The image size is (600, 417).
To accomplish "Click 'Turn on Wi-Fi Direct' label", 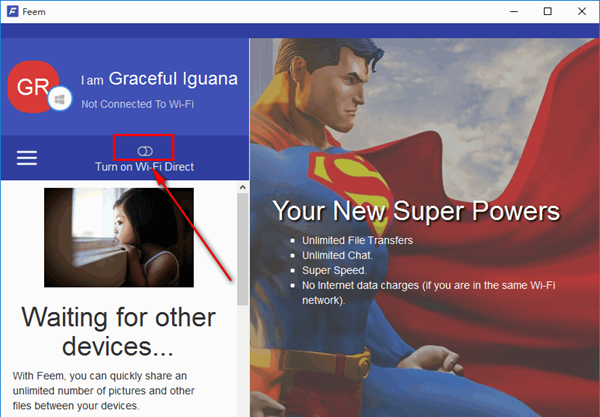I will 144,167.
